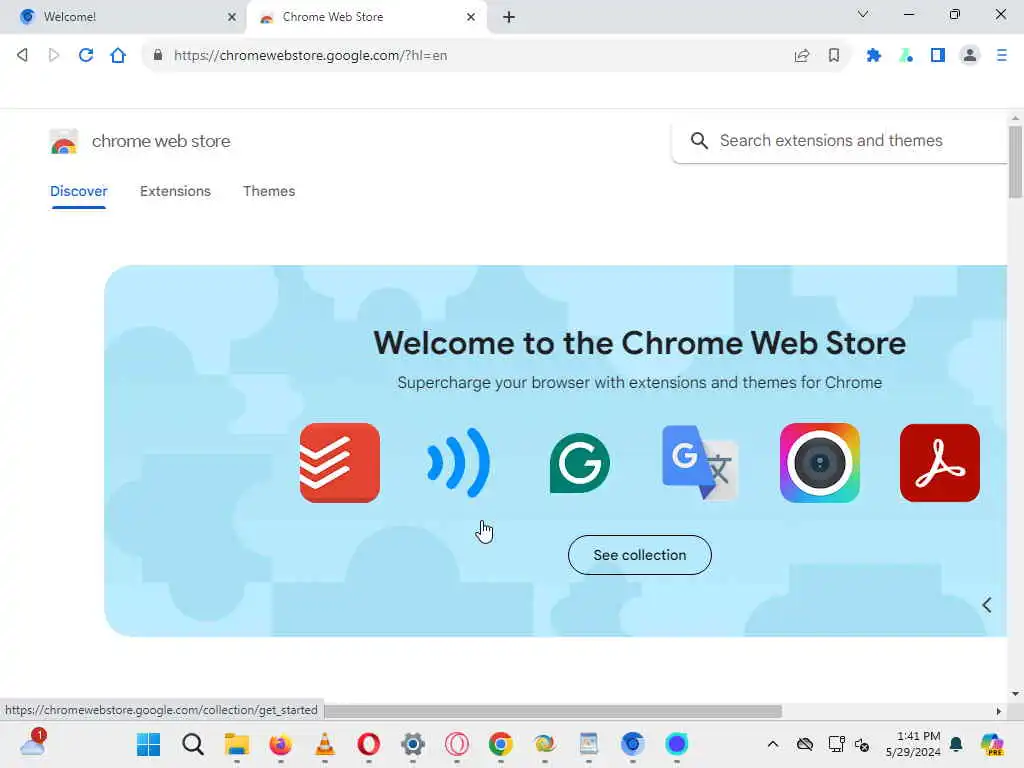The width and height of the screenshot is (1024, 768).
Task: Launch Firefox from the taskbar
Action: [281, 744]
